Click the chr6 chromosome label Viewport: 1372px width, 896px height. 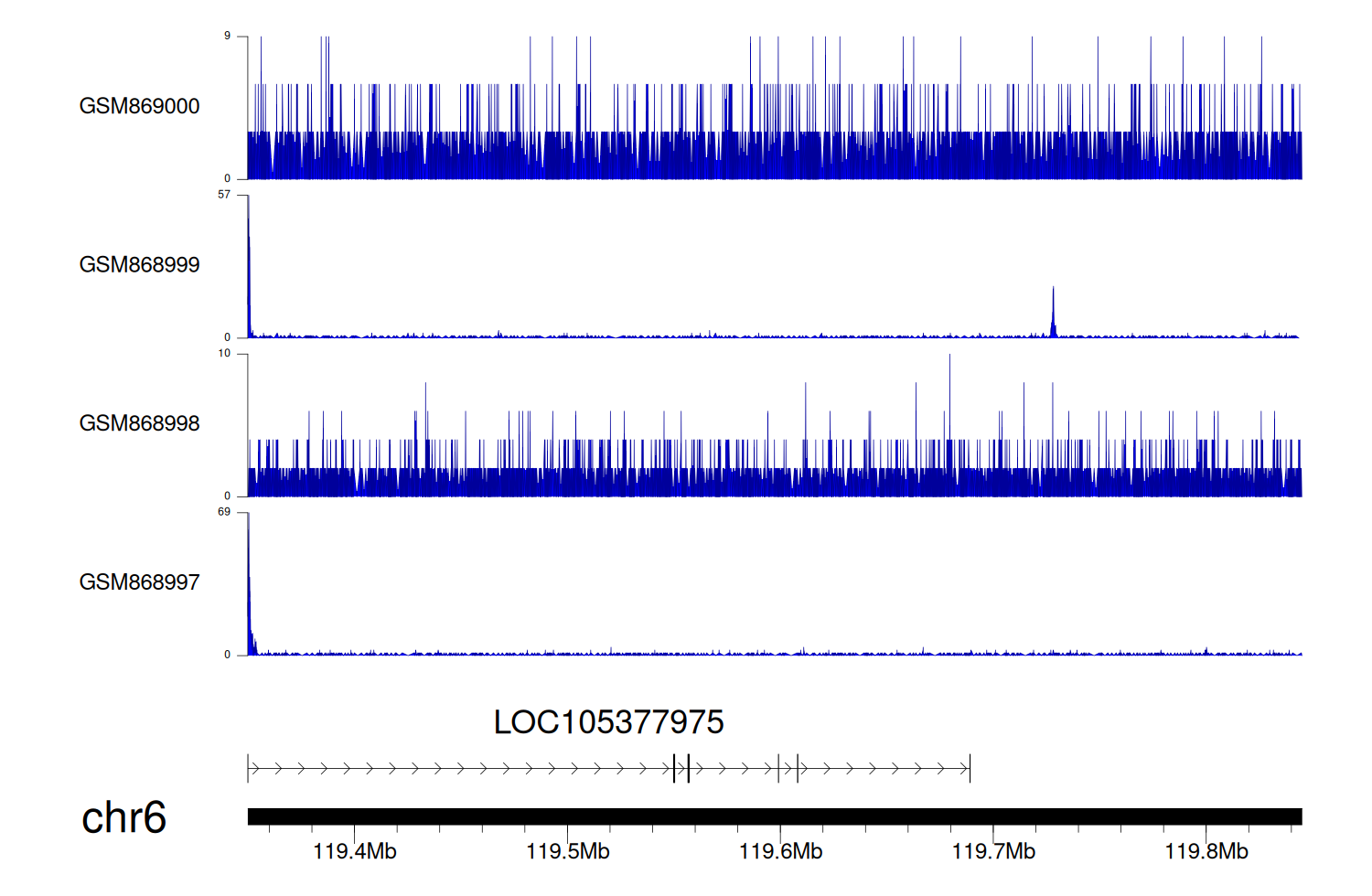[x=123, y=817]
